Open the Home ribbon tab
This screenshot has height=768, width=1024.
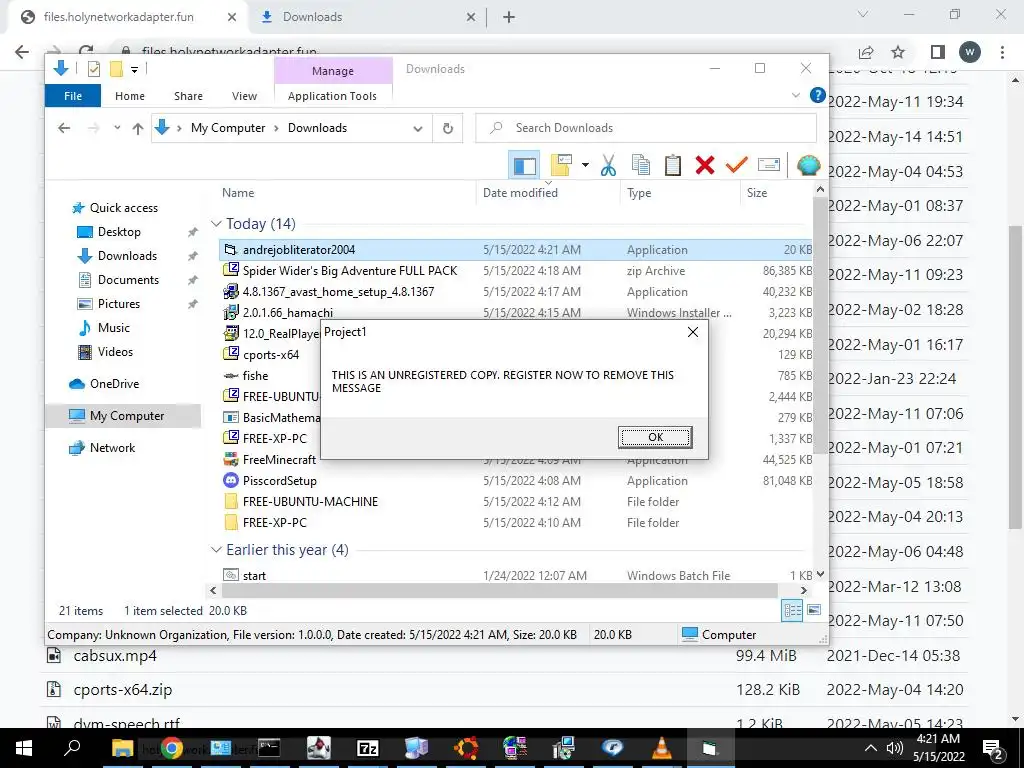tap(130, 96)
